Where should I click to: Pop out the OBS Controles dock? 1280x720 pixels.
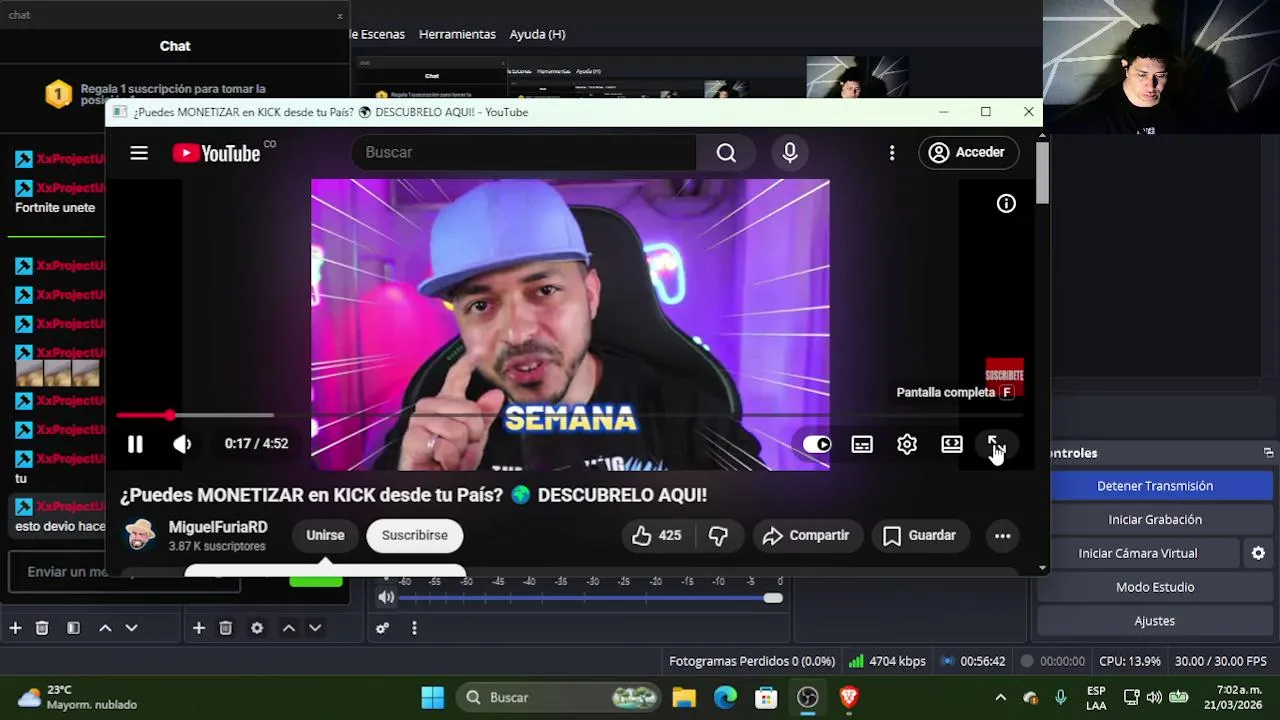tap(1268, 453)
